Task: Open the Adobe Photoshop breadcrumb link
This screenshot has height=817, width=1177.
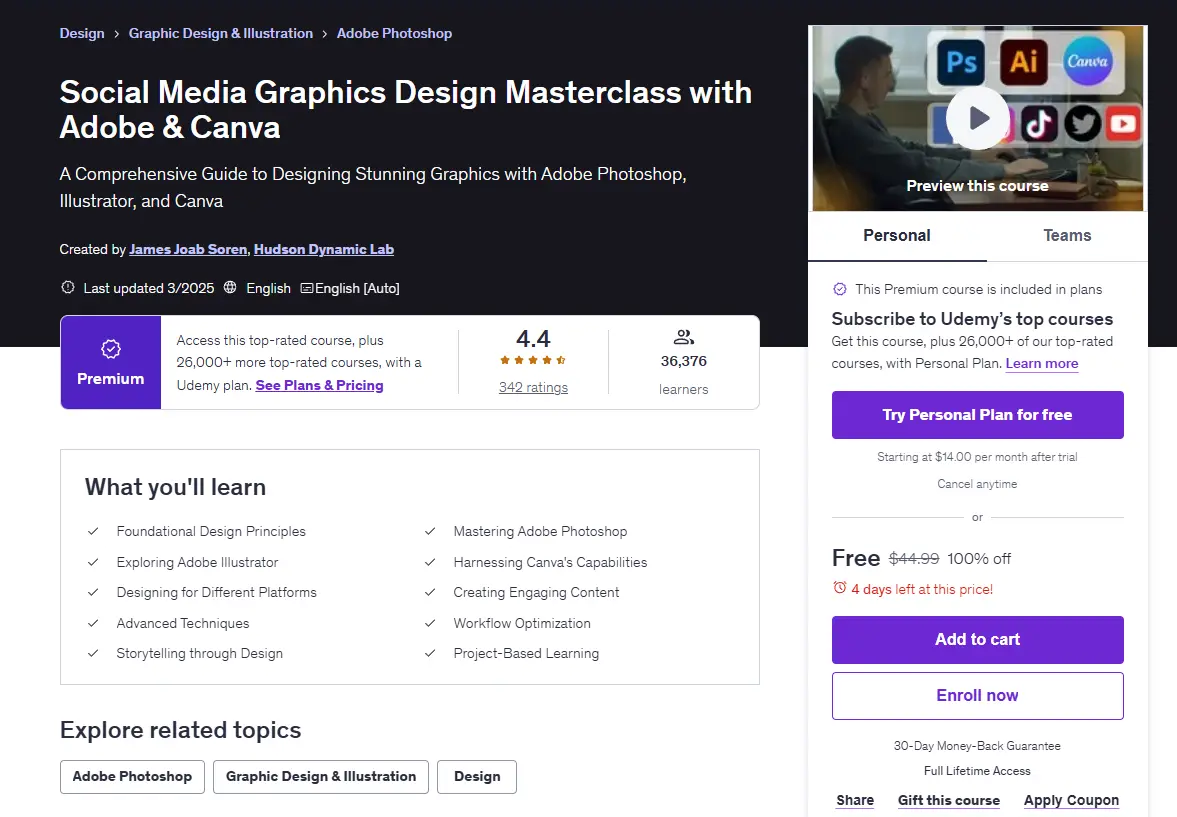Action: click(394, 34)
